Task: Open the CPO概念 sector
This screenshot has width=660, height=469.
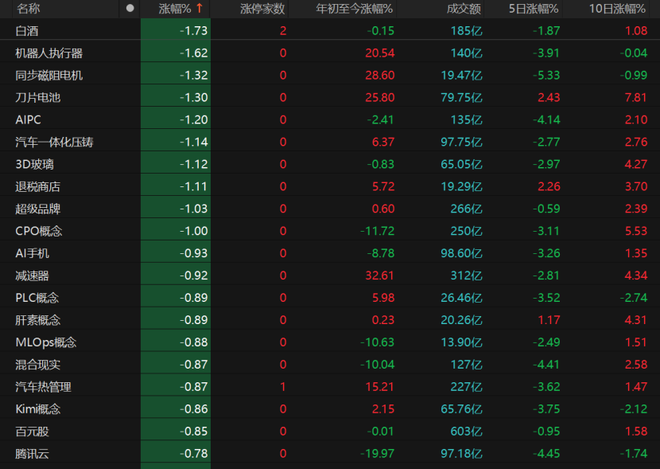Action: coord(38,231)
